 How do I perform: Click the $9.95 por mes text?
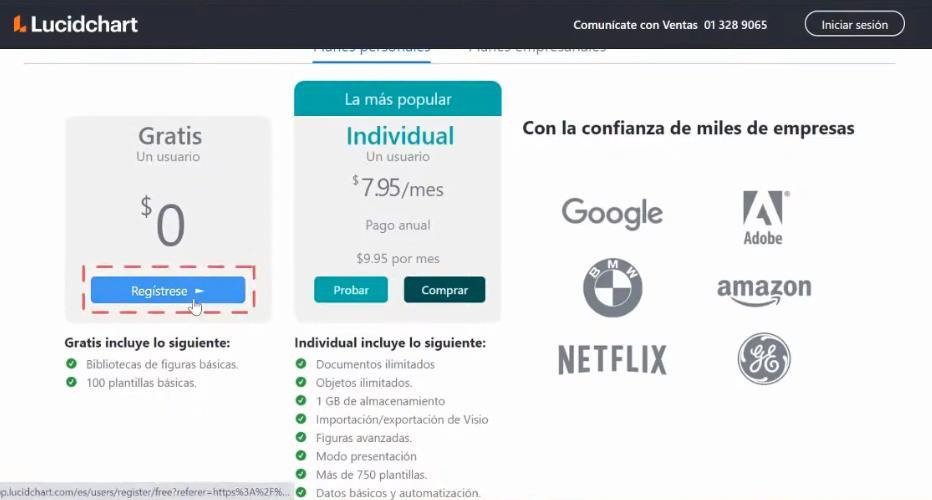pos(398,259)
